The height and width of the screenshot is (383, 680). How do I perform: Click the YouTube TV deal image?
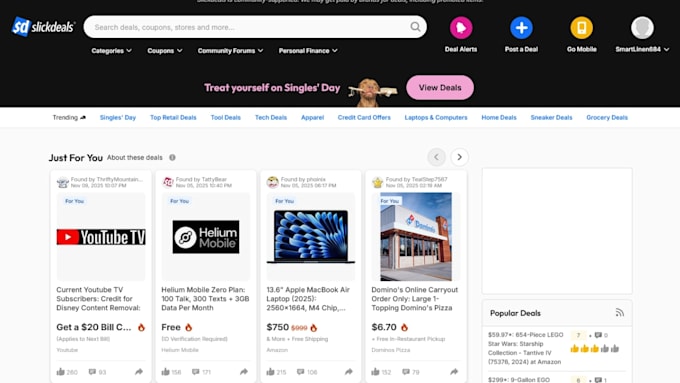coord(101,237)
